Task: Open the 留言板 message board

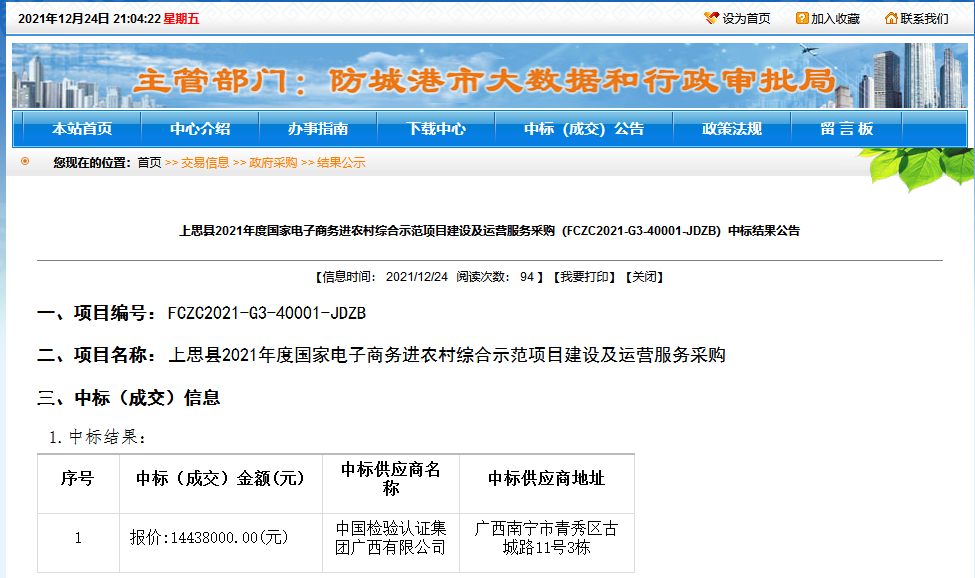Action: click(847, 129)
